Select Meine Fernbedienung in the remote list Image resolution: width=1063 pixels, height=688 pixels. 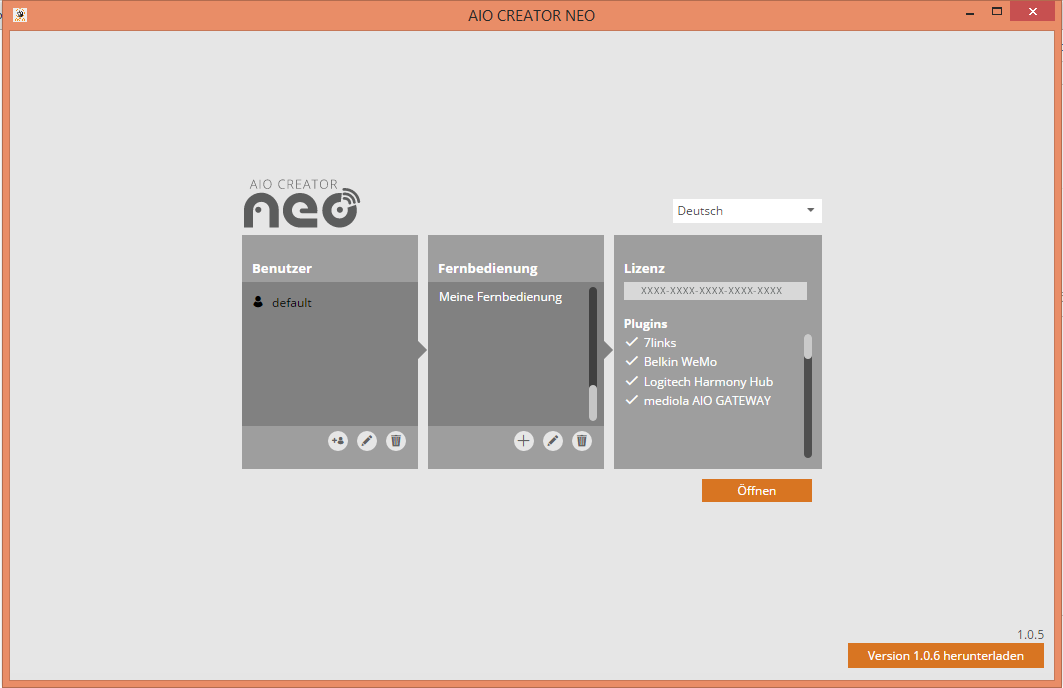500,297
